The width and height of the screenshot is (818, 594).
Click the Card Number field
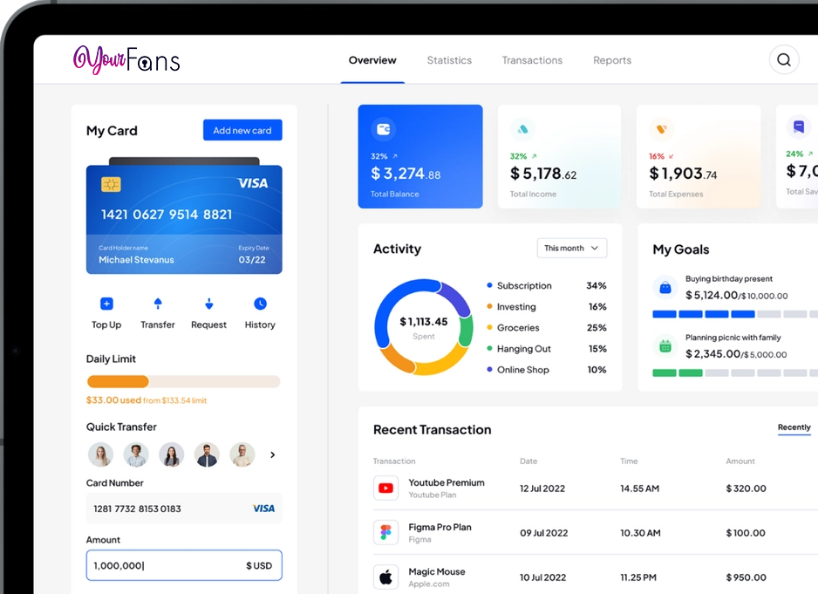(184, 508)
